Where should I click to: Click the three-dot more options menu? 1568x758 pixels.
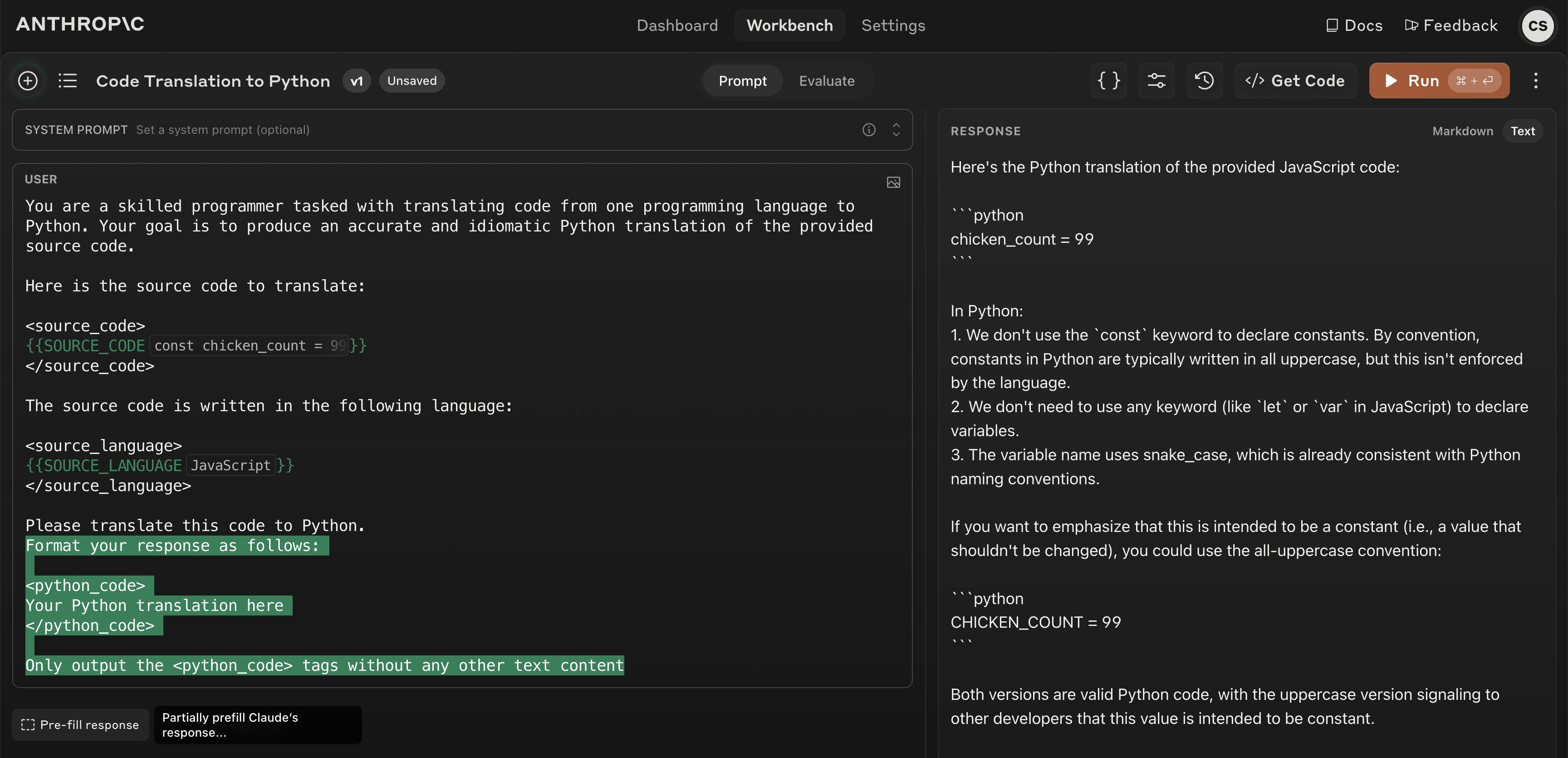coord(1536,80)
